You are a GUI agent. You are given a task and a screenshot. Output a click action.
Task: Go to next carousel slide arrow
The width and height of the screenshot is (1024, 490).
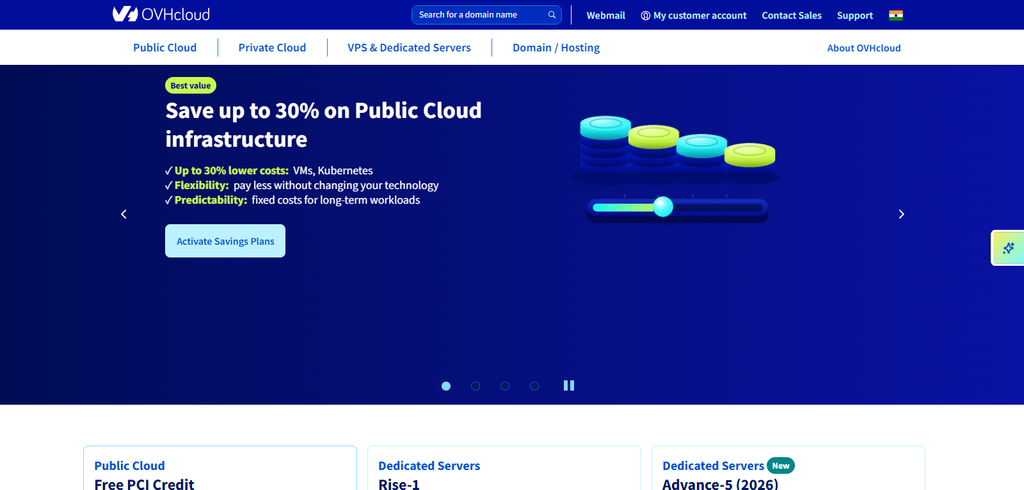point(901,214)
